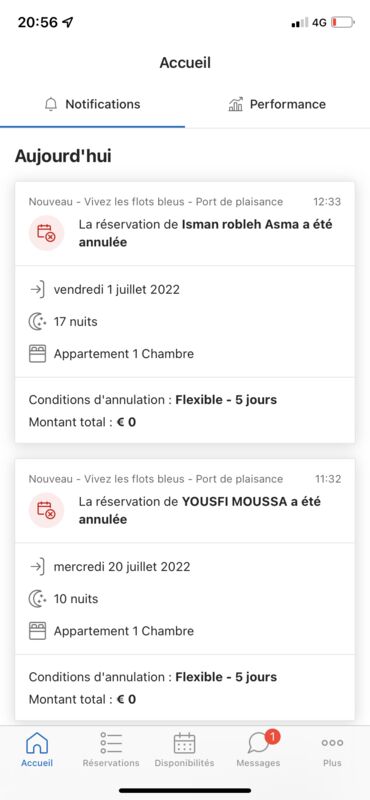The height and width of the screenshot is (800, 370).
Task: Tap the Performance chart icon
Action: (235, 105)
